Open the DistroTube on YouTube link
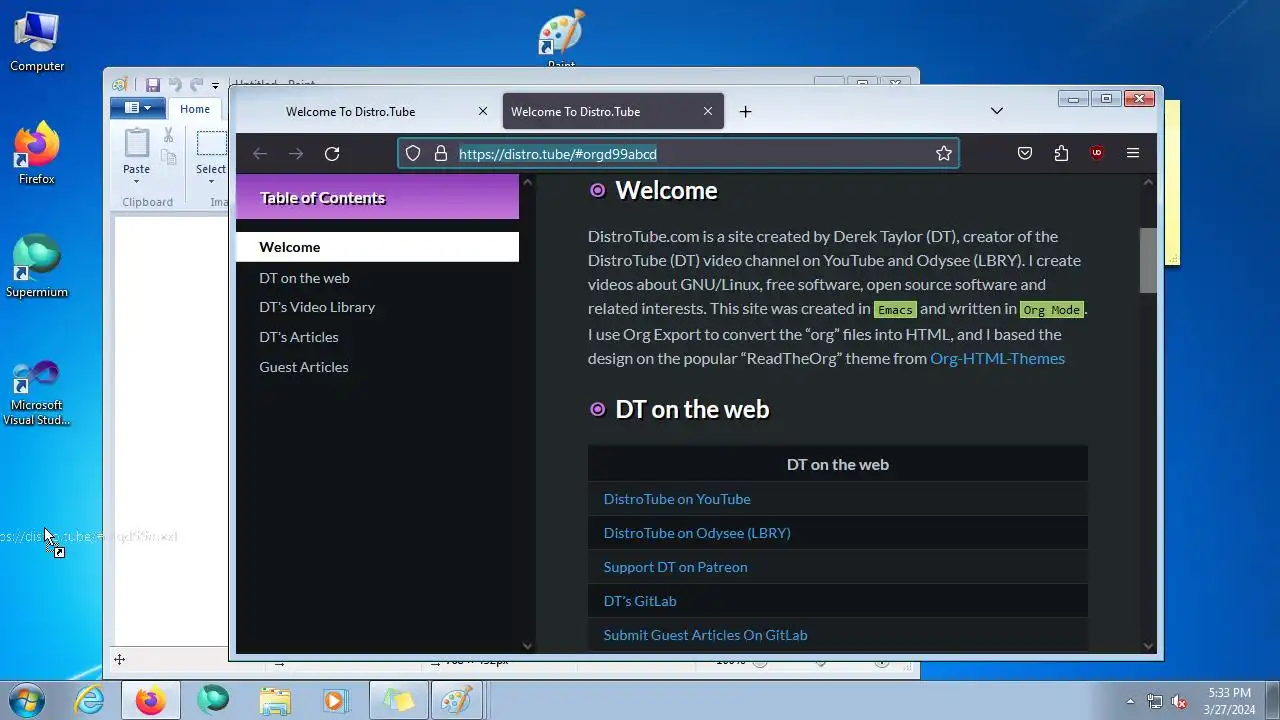 point(677,499)
